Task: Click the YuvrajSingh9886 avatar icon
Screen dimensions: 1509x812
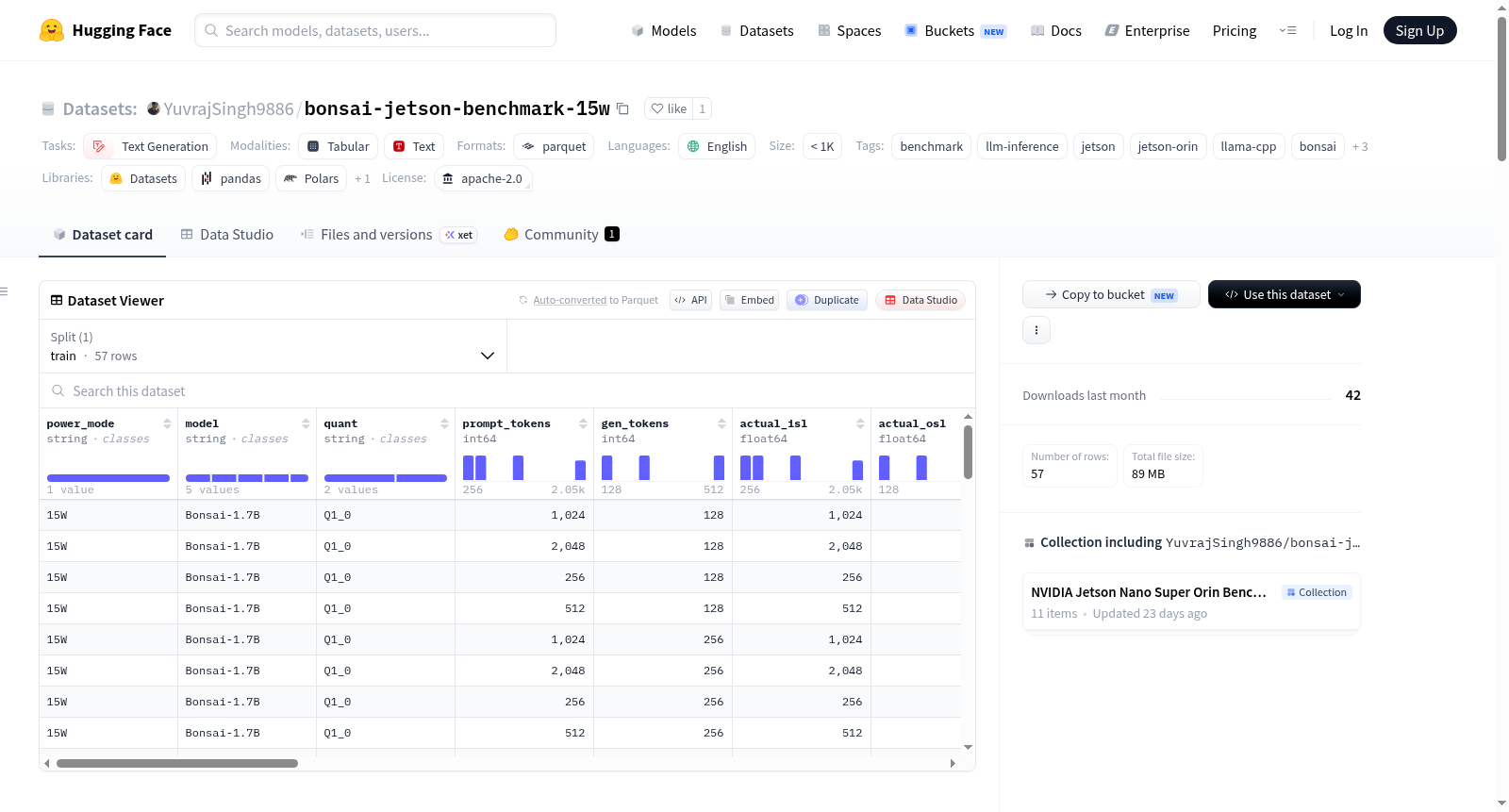Action: 154,108
